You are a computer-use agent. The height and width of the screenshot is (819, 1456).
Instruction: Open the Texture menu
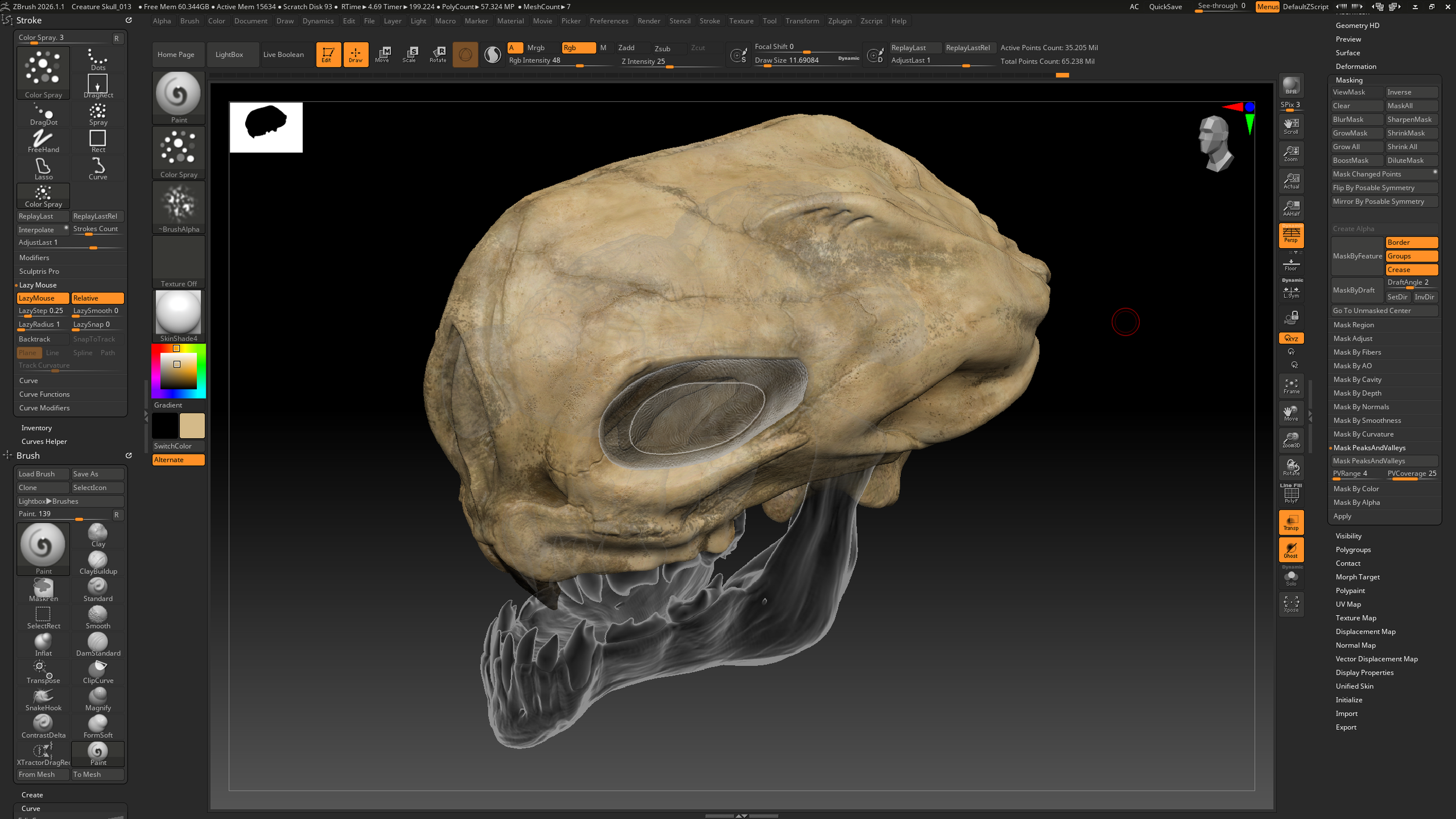[x=741, y=21]
